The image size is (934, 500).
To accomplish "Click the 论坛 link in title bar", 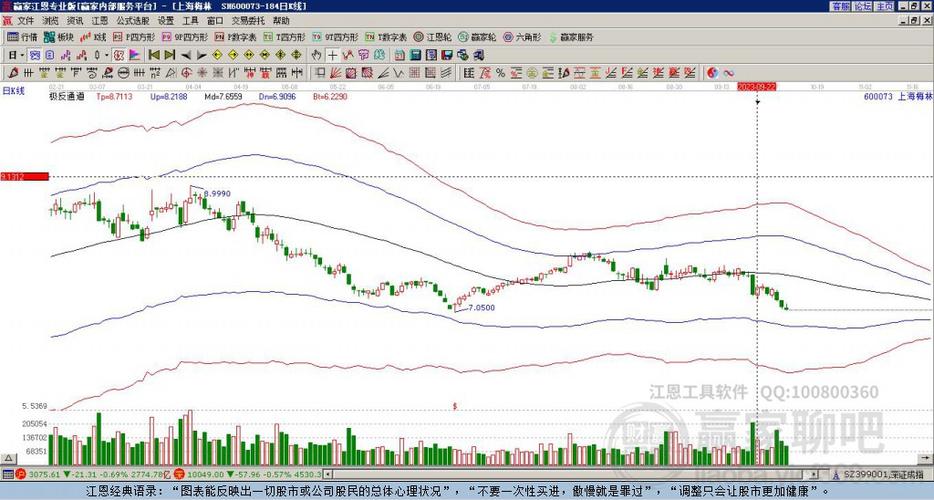I will point(862,6).
